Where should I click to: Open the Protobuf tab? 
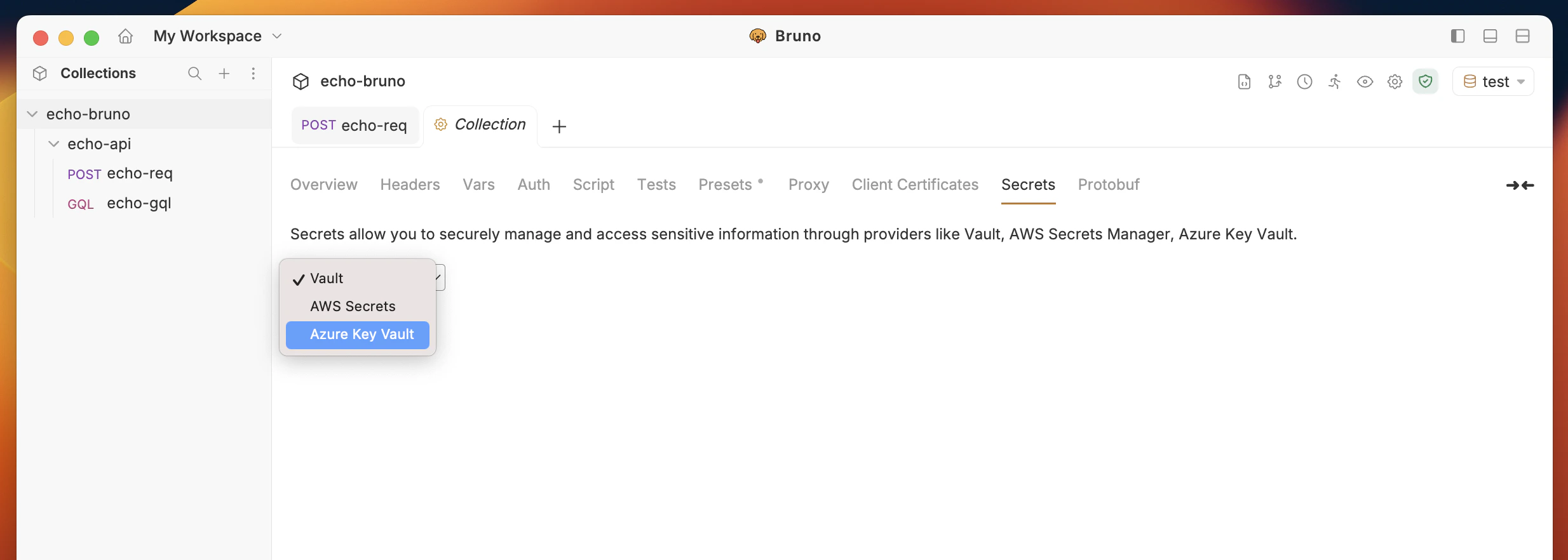(x=1109, y=185)
